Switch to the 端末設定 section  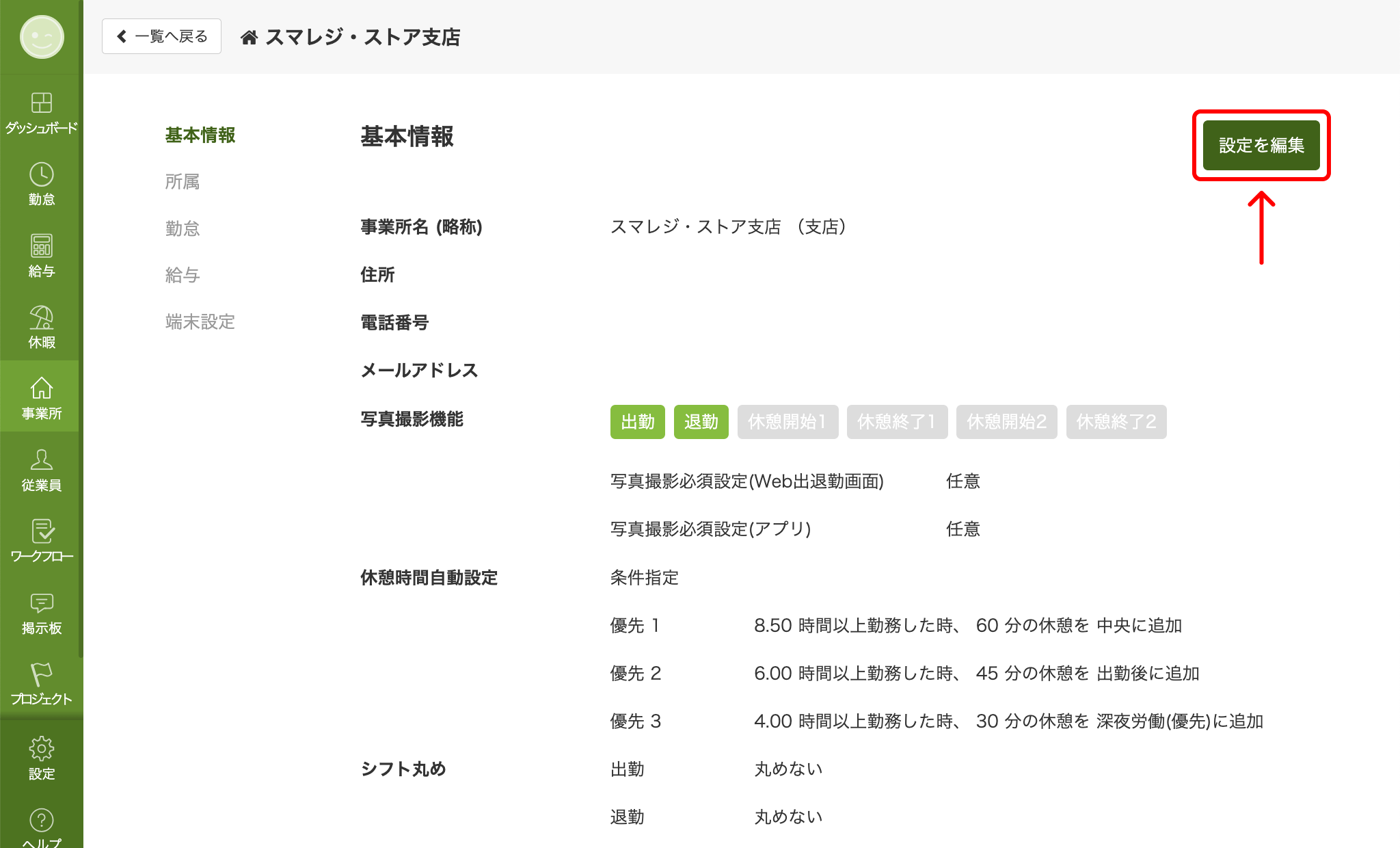(x=200, y=321)
